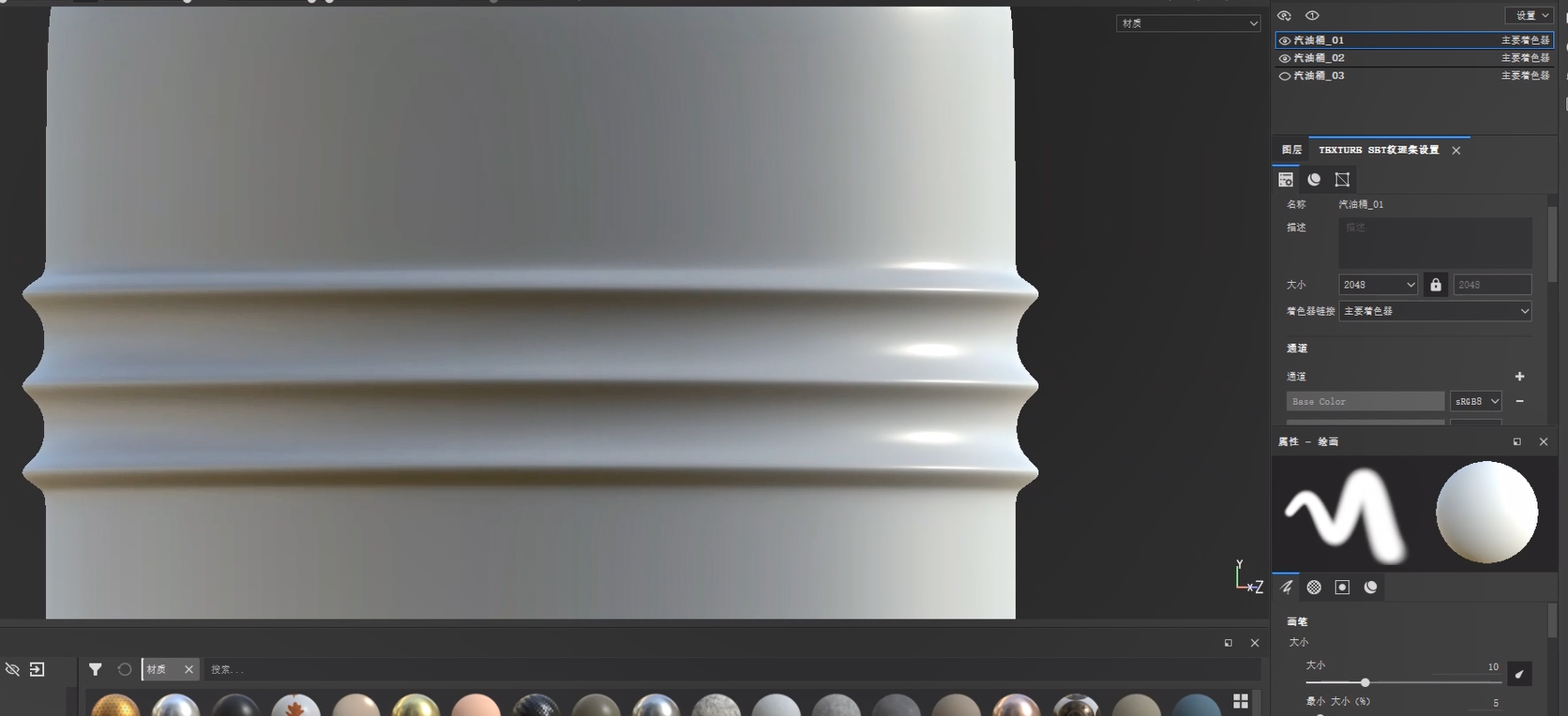The image size is (1568, 716).
Task: Click the brush size value 10
Action: (1493, 667)
